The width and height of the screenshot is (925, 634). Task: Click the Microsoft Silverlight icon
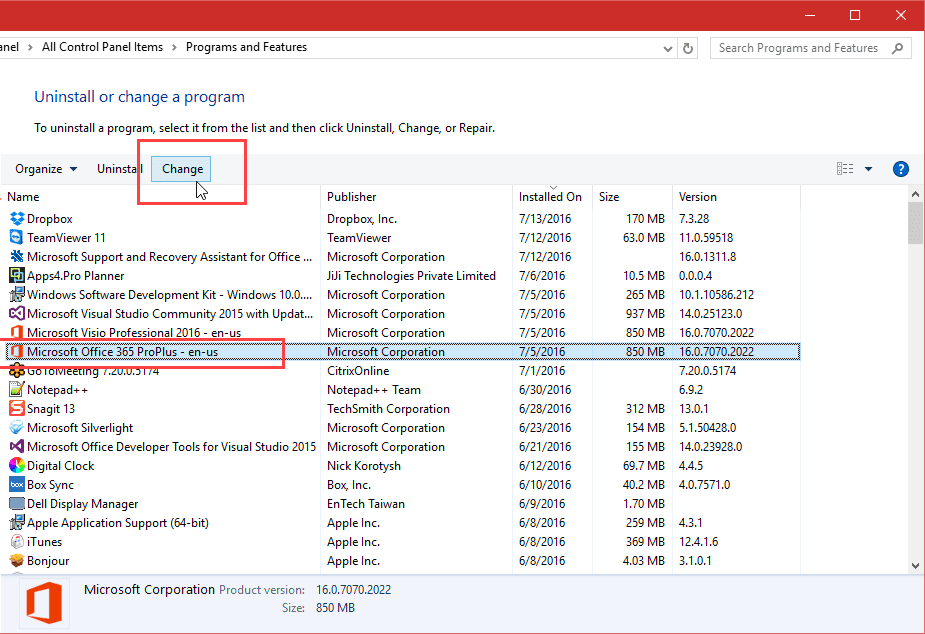pyautogui.click(x=17, y=428)
